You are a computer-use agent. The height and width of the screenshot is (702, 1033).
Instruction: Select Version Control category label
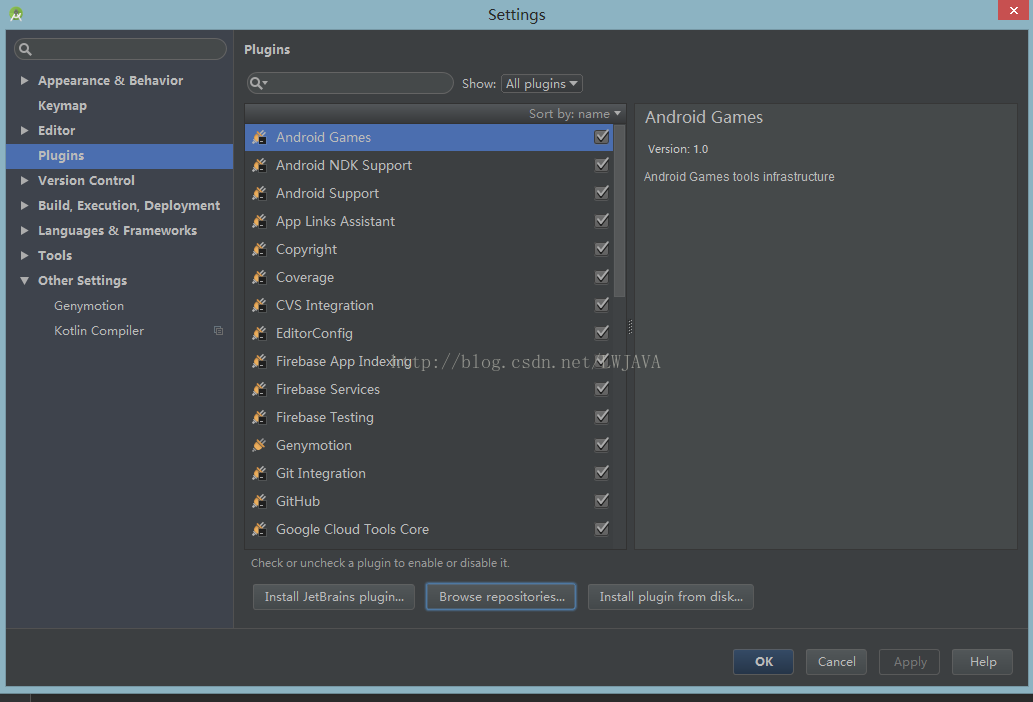point(86,180)
